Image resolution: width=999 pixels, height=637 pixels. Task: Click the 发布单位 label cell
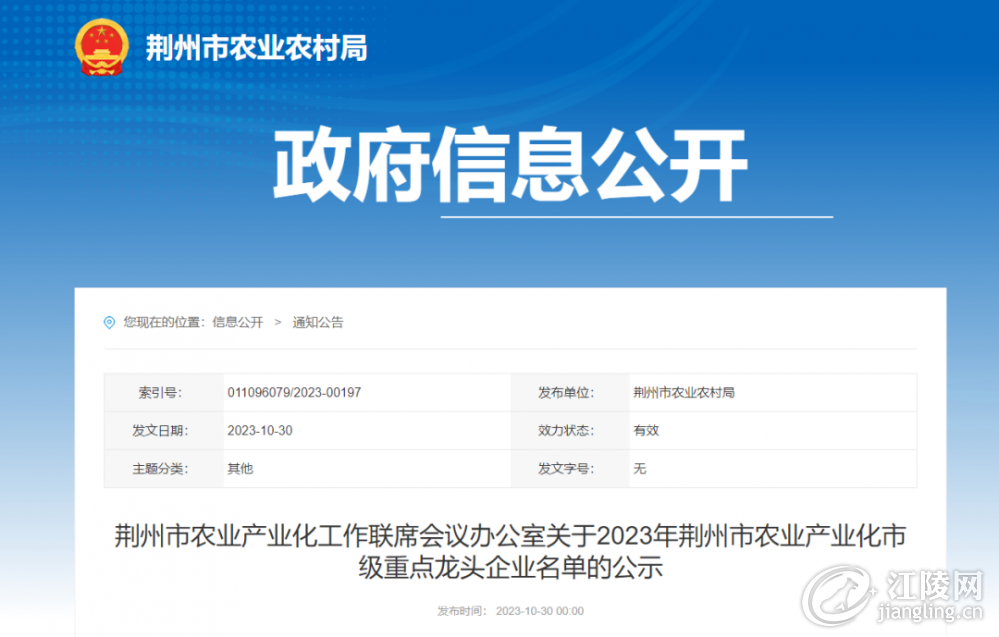[570, 392]
